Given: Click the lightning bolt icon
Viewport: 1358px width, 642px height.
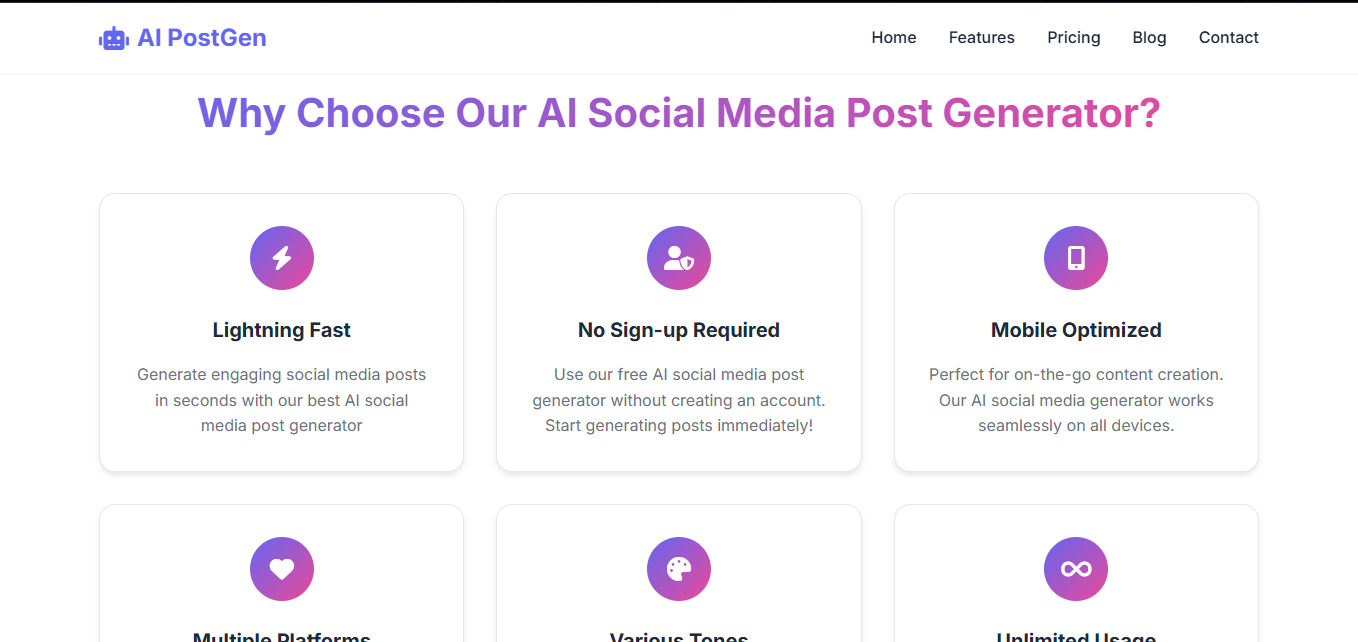Looking at the screenshot, I should [x=282, y=258].
